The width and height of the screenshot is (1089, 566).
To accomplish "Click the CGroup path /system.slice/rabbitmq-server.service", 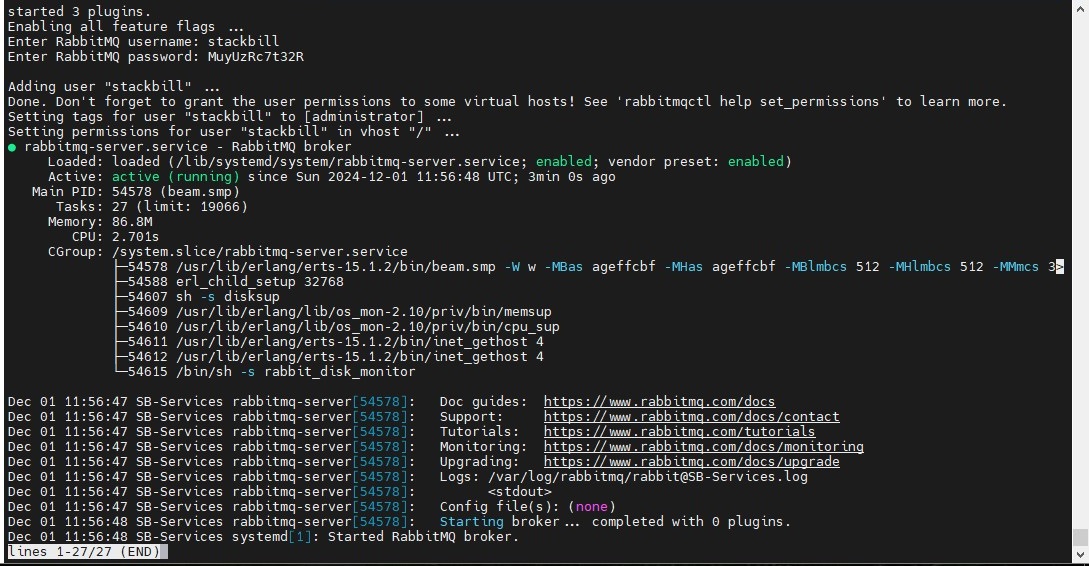I will point(260,251).
